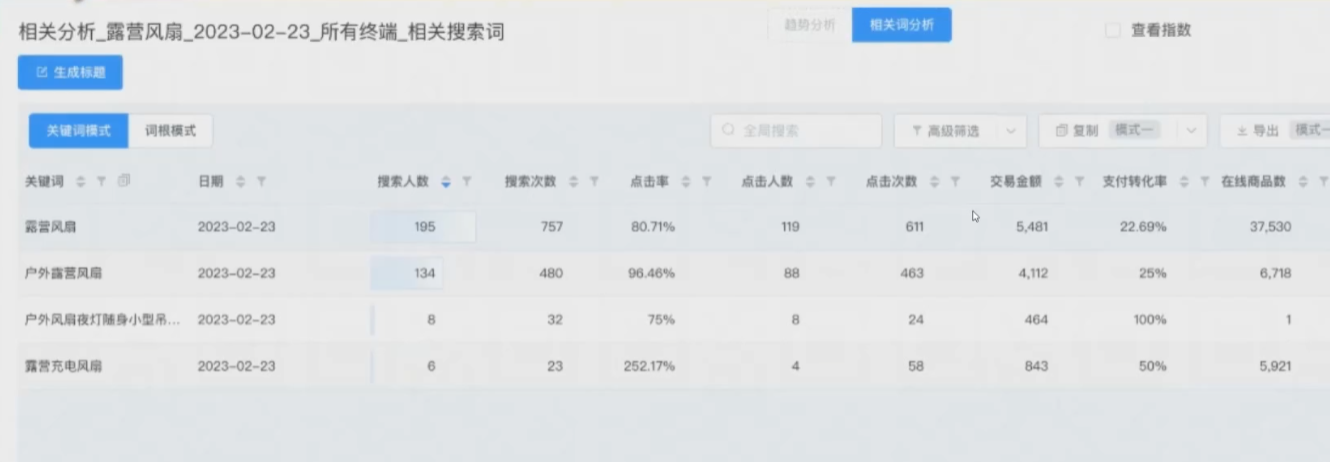Sort the 点击率 column
This screenshot has width=1330, height=462.
click(686, 181)
